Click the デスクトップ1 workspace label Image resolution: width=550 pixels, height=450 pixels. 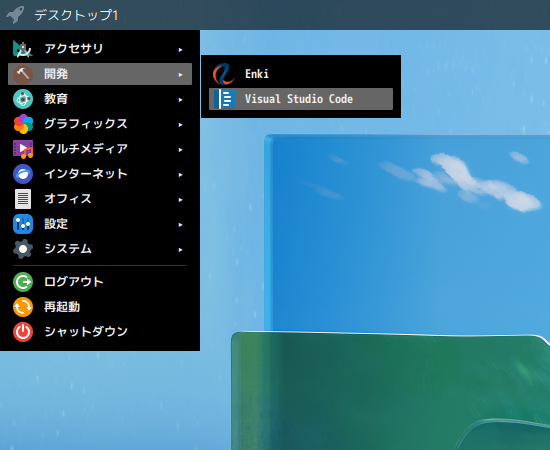pyautogui.click(x=76, y=15)
